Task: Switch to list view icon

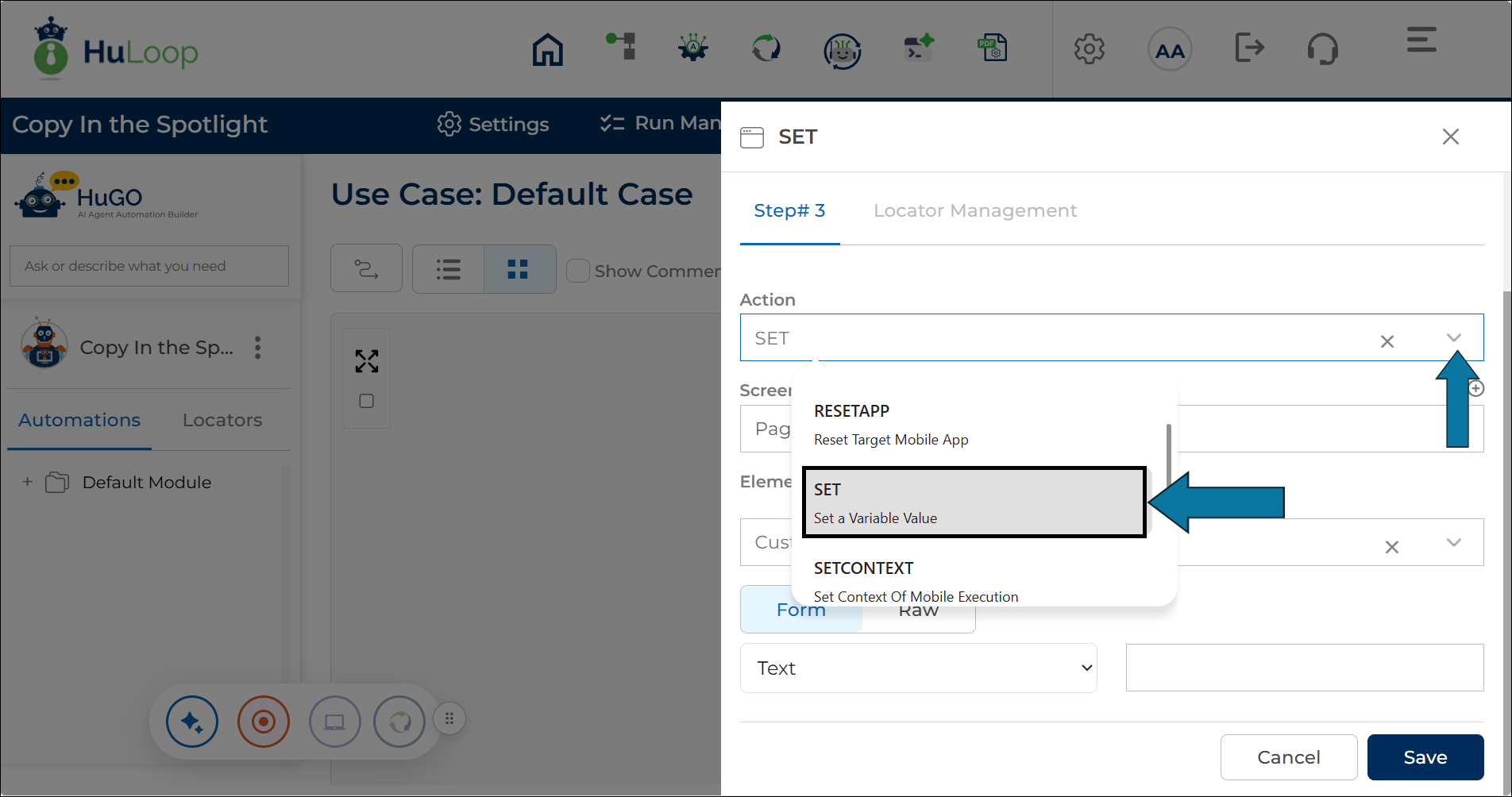Action: (x=449, y=269)
